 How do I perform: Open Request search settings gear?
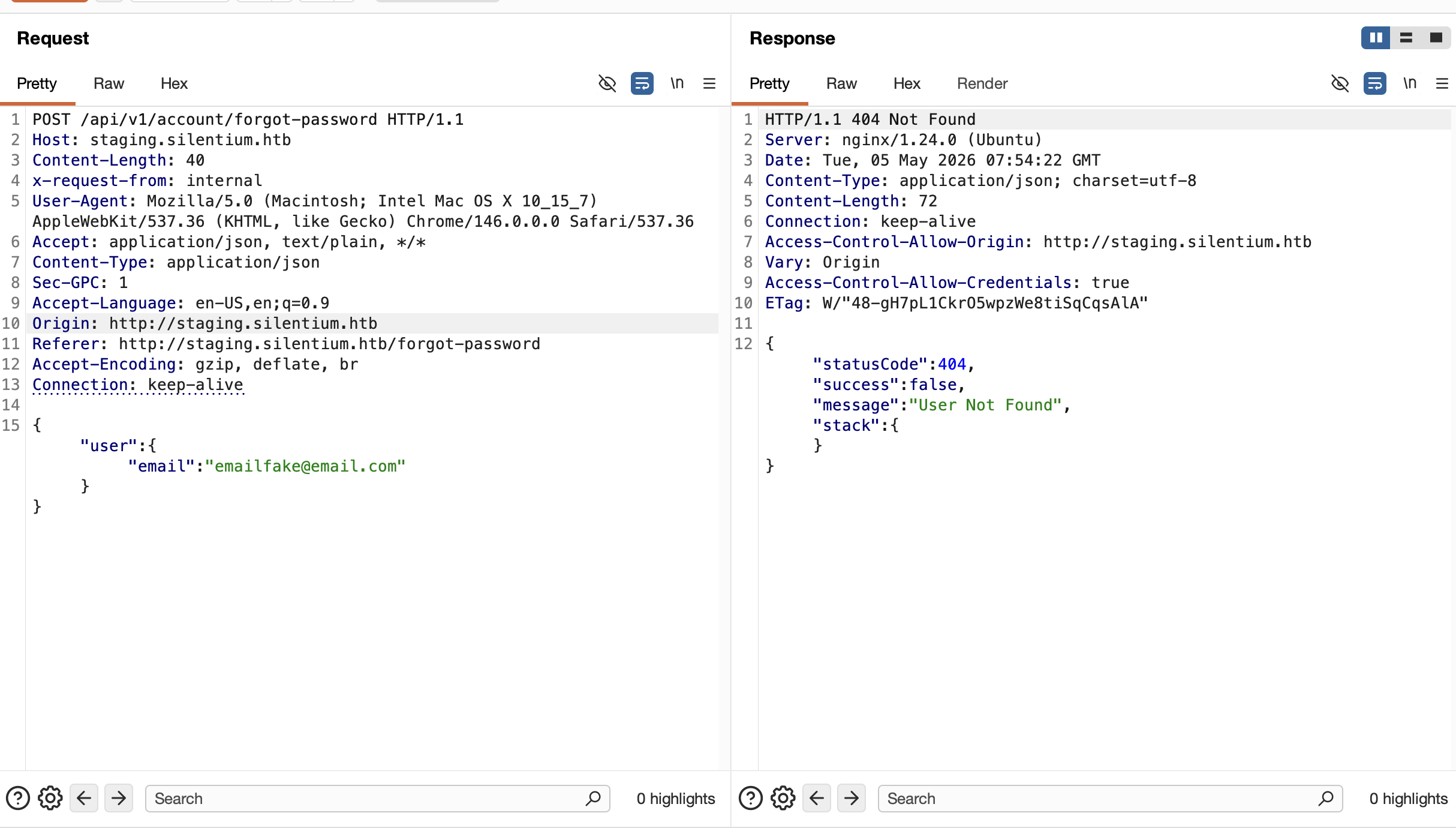click(x=50, y=799)
